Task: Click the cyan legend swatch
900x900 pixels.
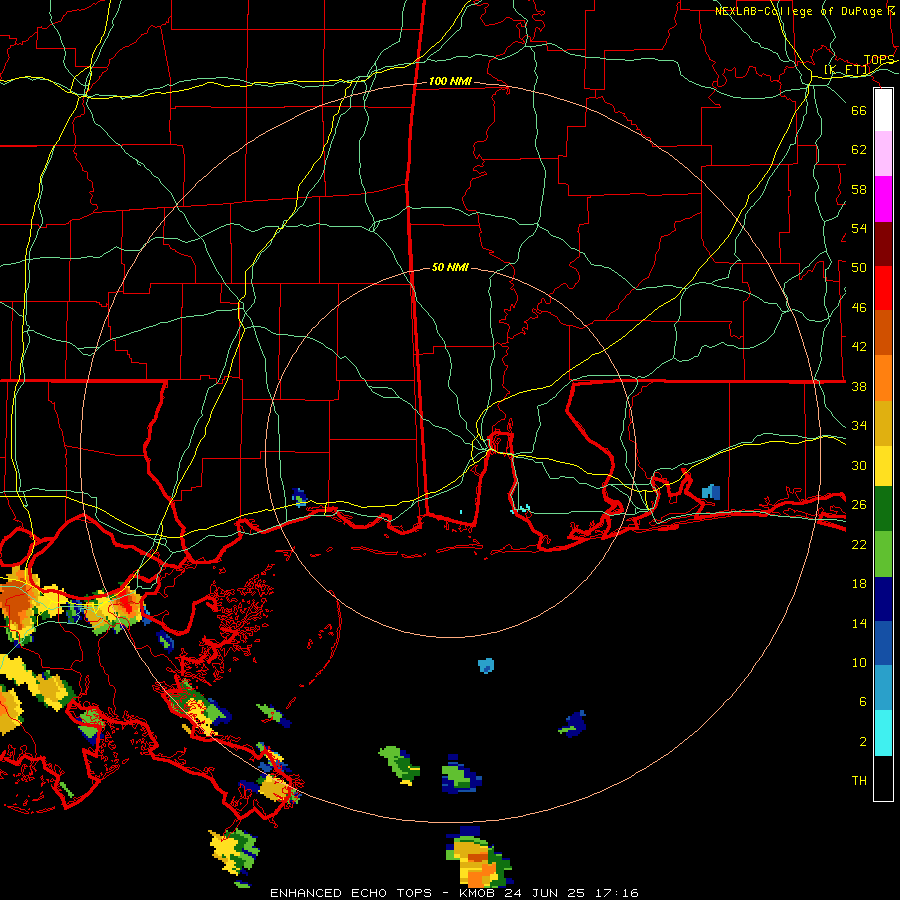Action: [x=883, y=733]
